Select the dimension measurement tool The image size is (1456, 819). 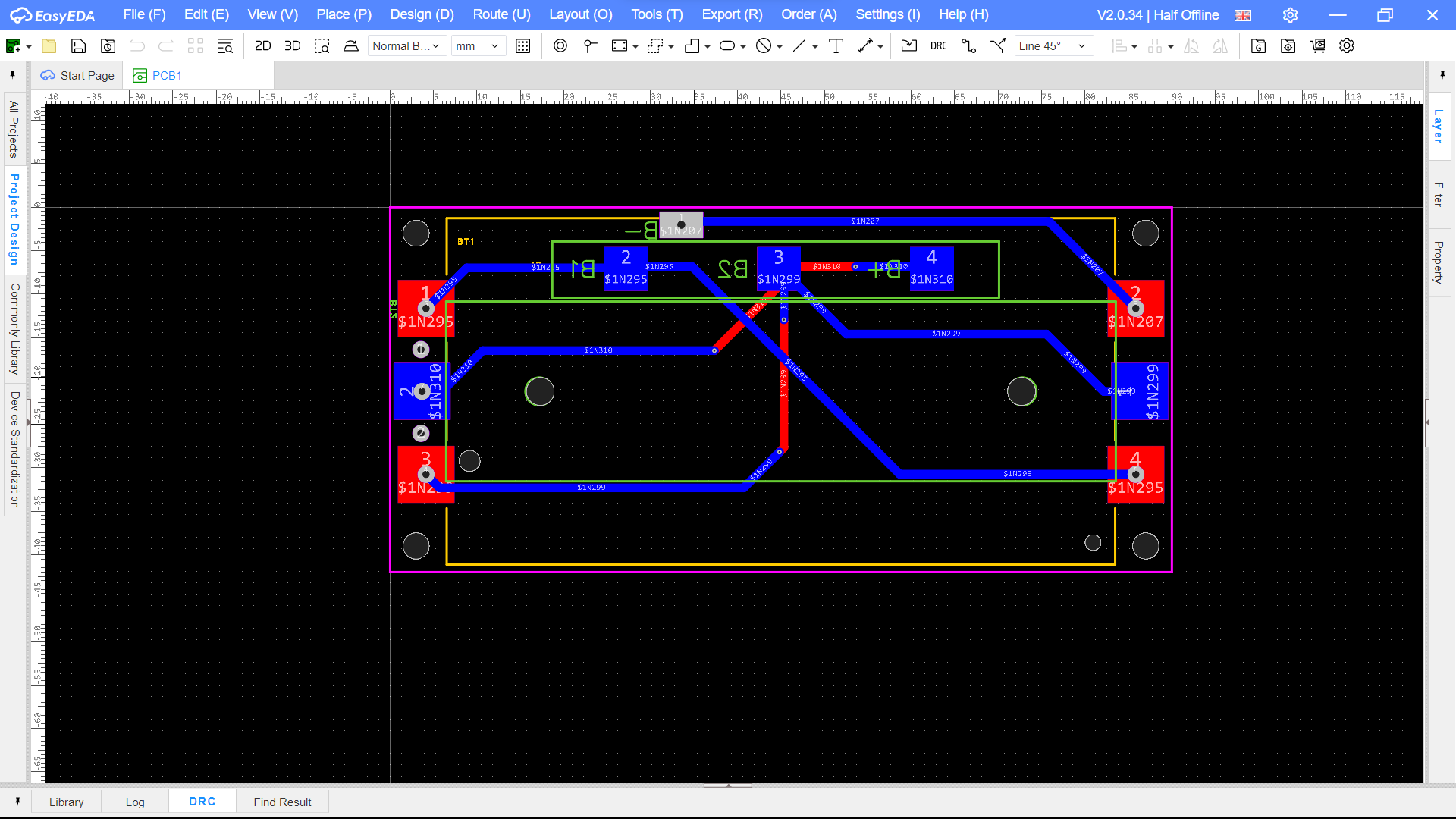click(867, 45)
